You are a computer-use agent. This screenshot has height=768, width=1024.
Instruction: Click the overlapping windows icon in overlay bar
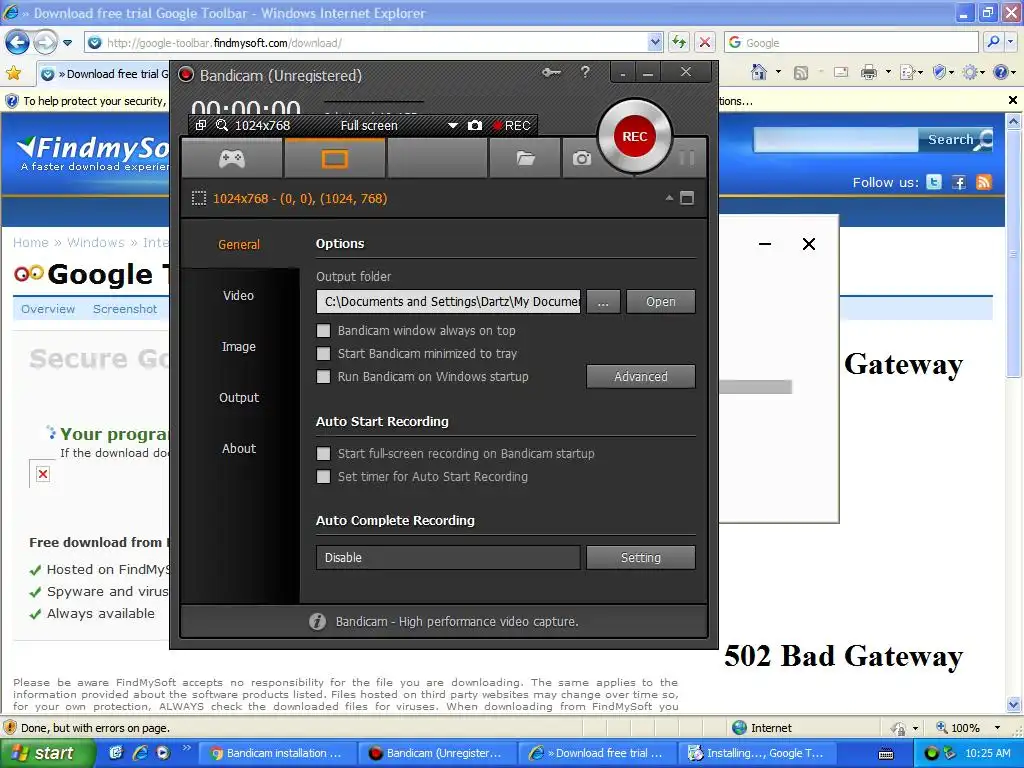(x=201, y=125)
